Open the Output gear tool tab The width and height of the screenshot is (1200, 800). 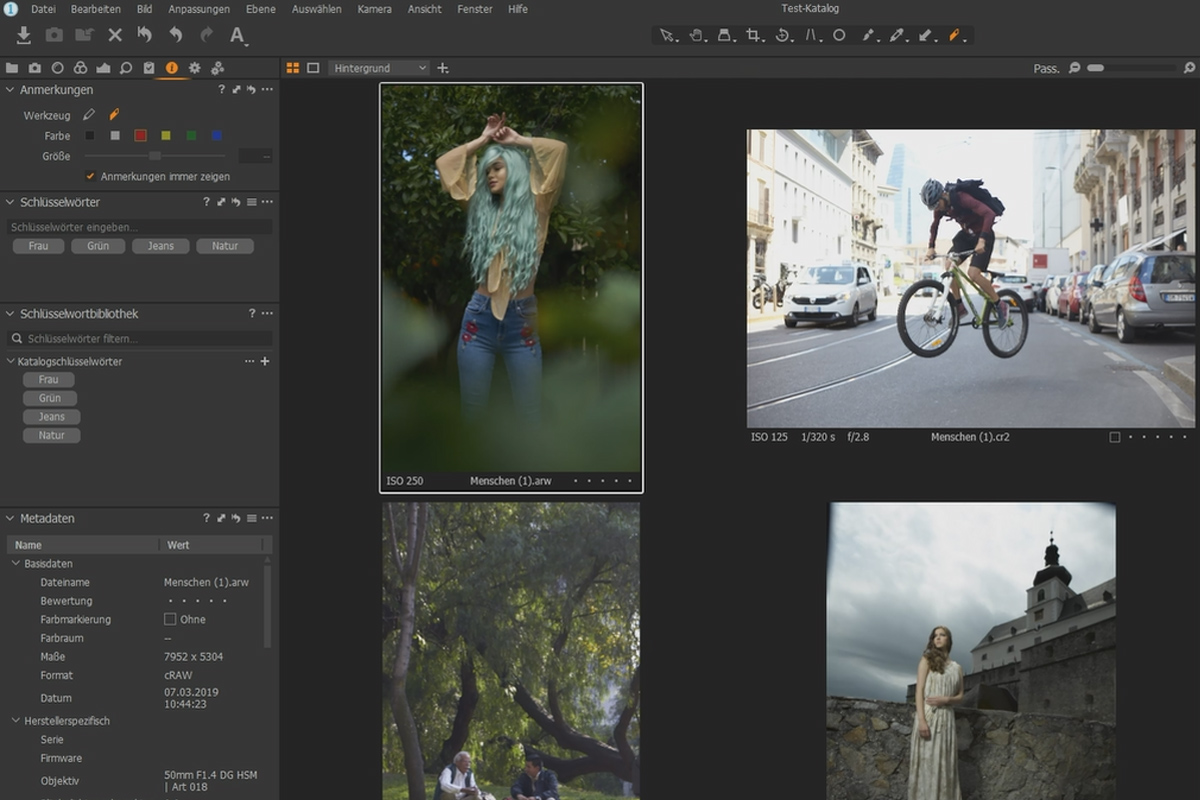tap(194, 68)
